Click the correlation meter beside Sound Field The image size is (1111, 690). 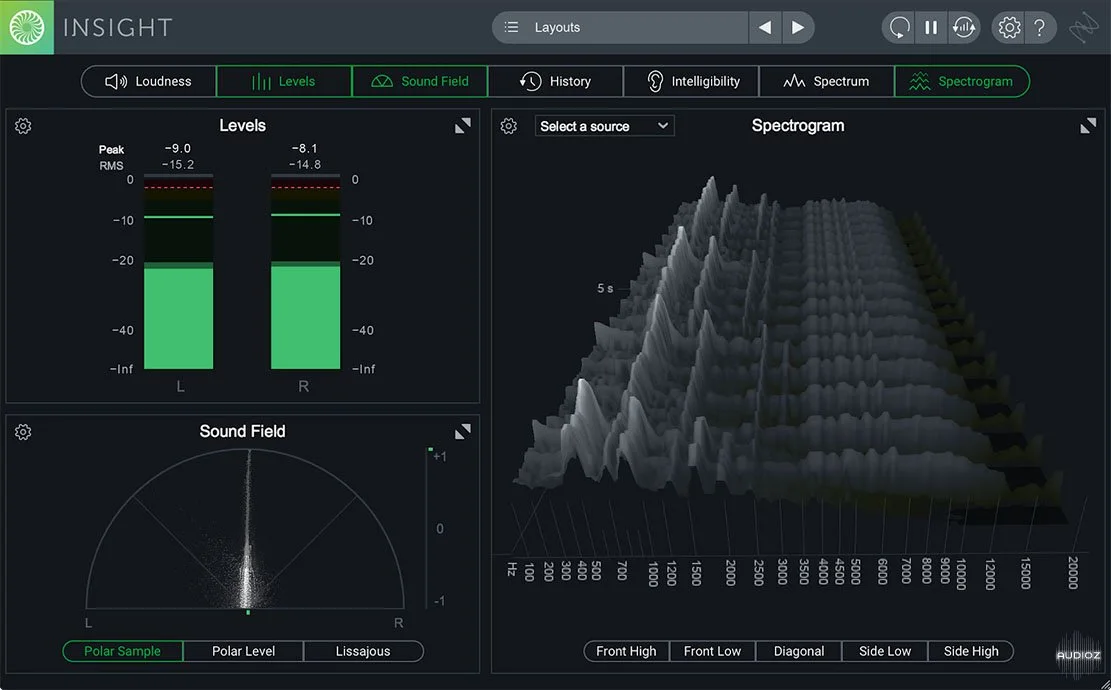(430, 528)
